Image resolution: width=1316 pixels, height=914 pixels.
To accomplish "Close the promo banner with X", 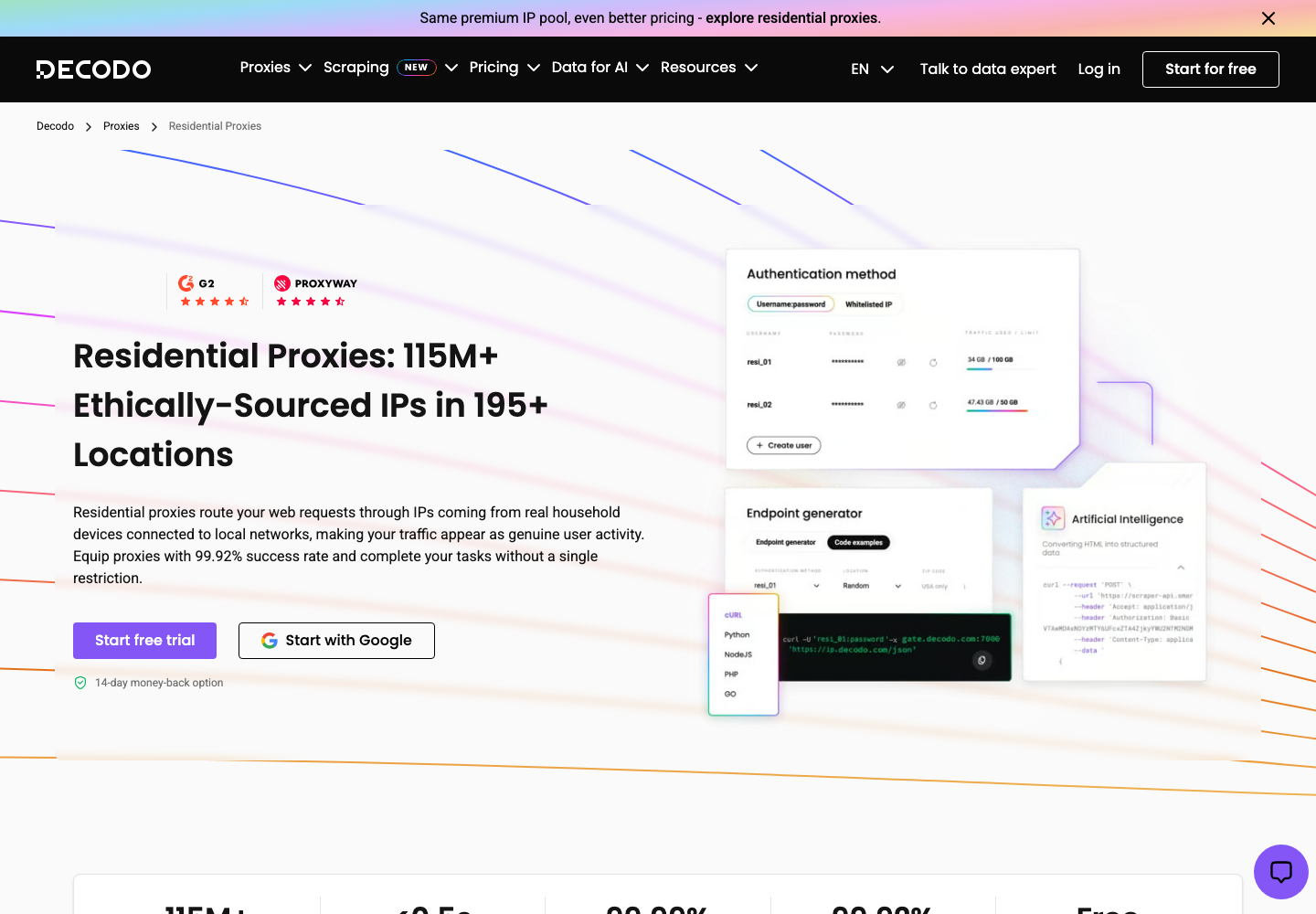I will [x=1268, y=18].
